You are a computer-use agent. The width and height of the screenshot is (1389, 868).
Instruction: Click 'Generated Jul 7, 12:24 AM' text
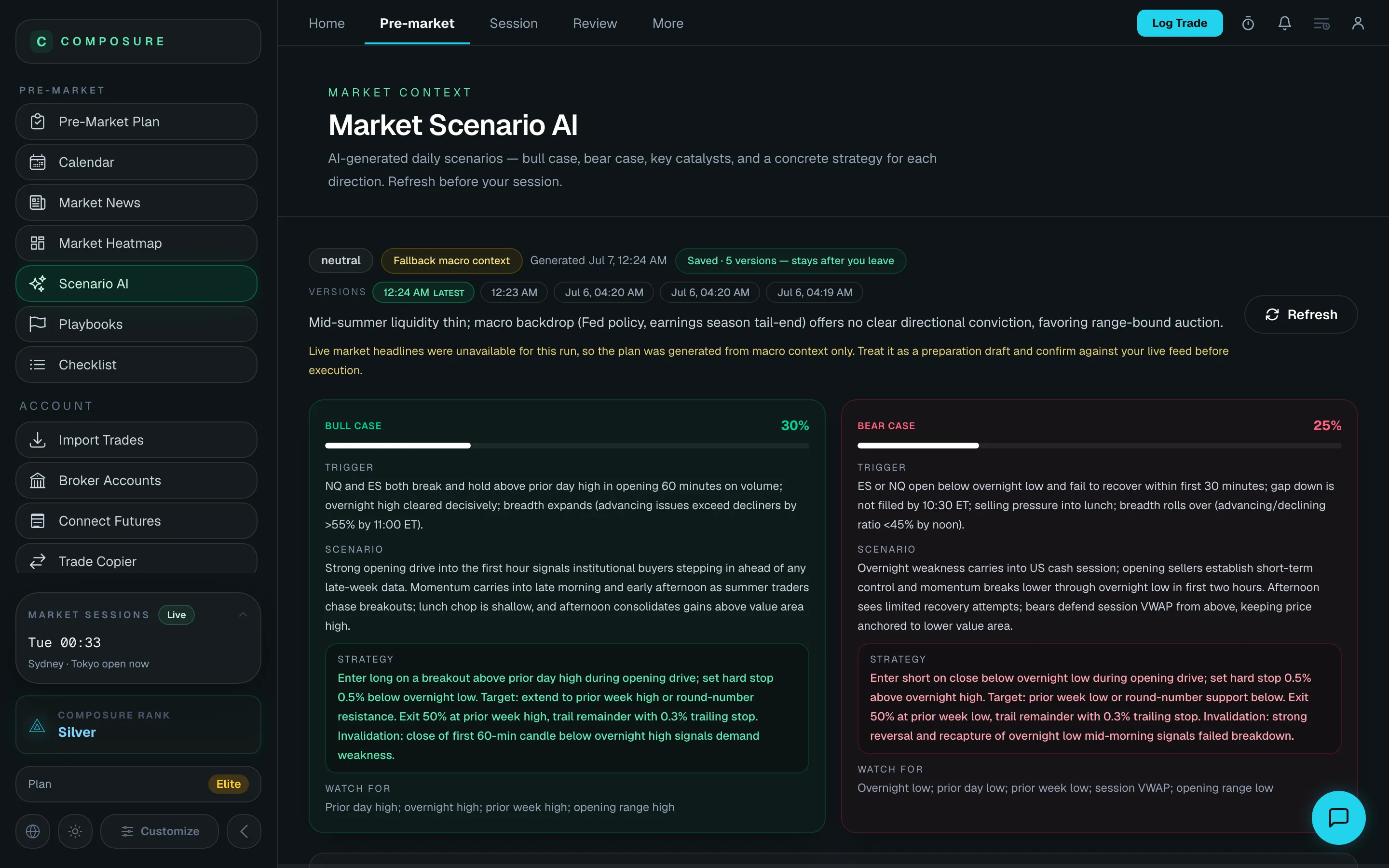pyautogui.click(x=598, y=260)
